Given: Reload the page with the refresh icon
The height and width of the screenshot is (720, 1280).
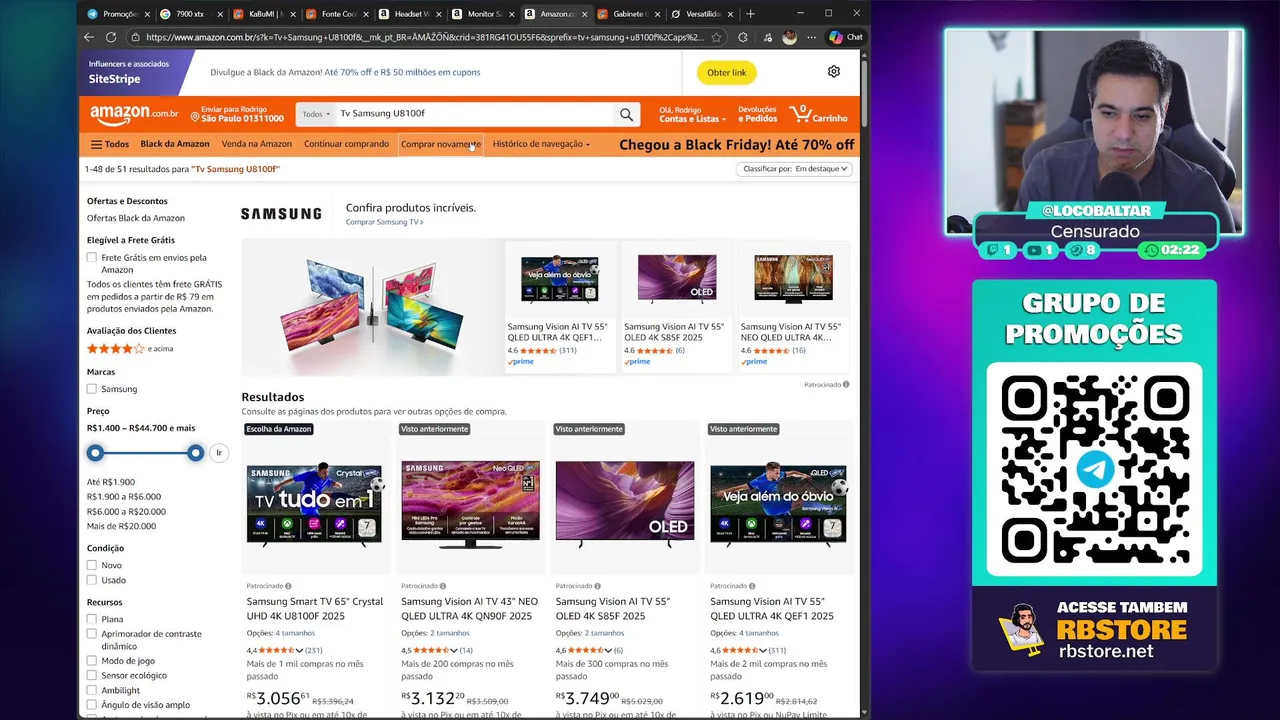Looking at the screenshot, I should pos(111,37).
